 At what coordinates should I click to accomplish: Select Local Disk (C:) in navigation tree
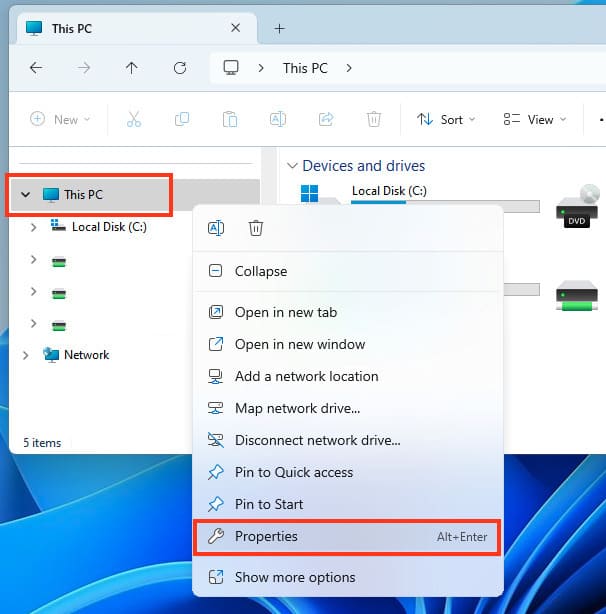pyautogui.click(x=109, y=227)
